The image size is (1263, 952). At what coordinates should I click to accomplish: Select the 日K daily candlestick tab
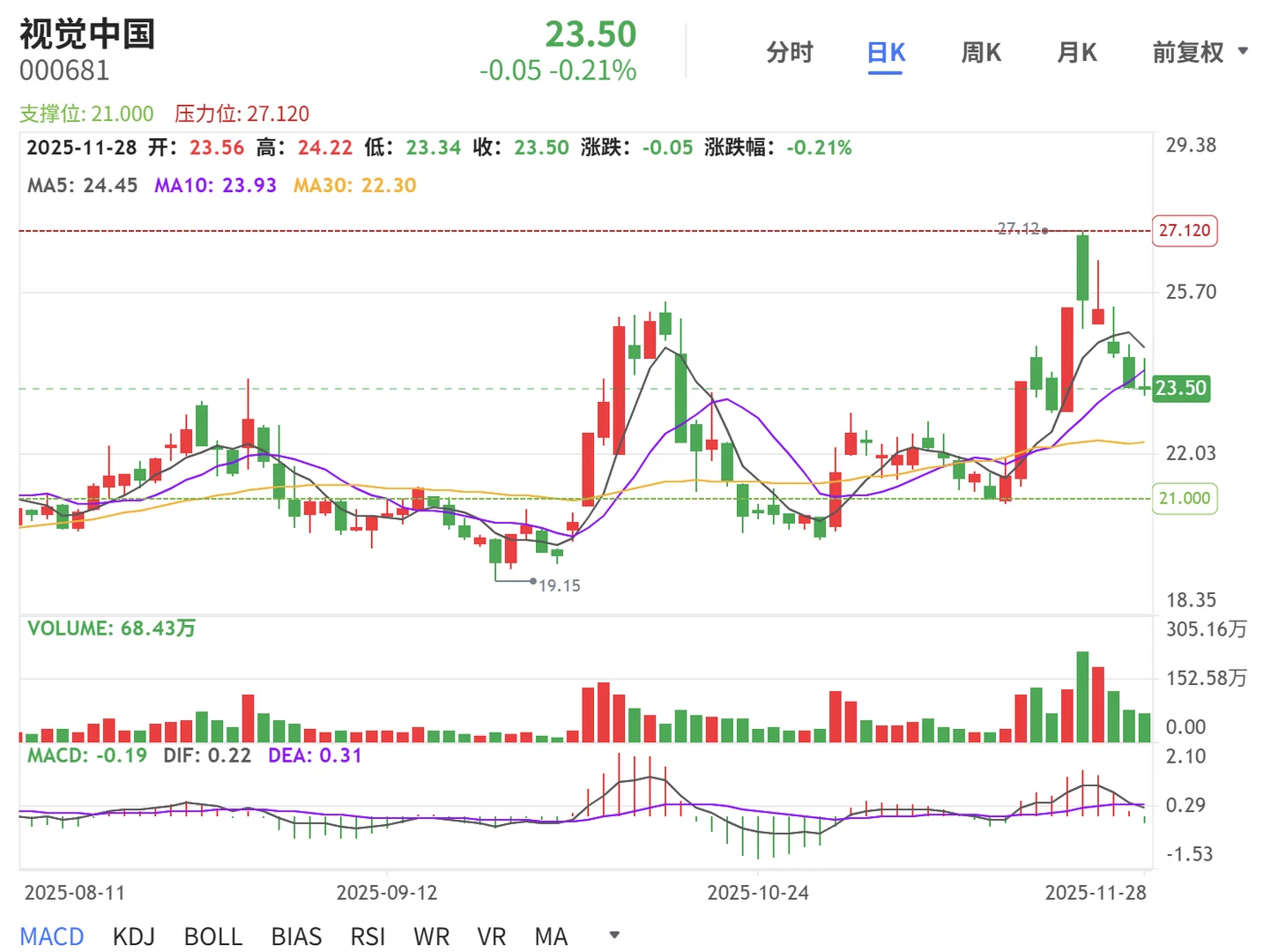click(x=886, y=53)
